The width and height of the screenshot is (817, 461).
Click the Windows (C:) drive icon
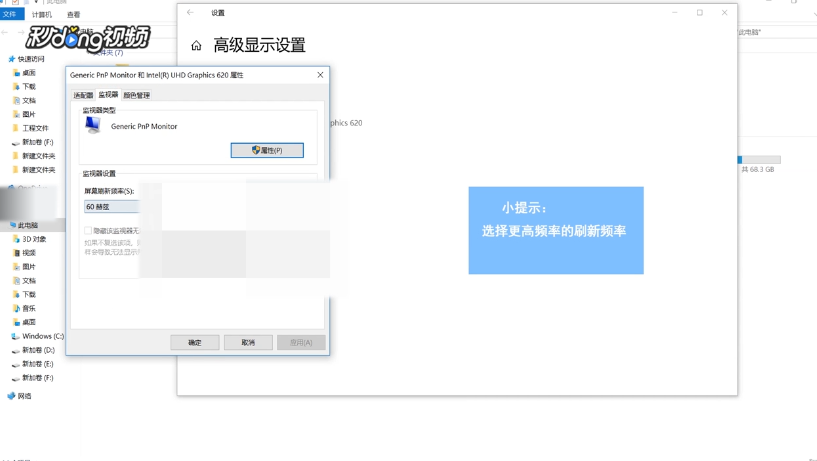(16, 336)
